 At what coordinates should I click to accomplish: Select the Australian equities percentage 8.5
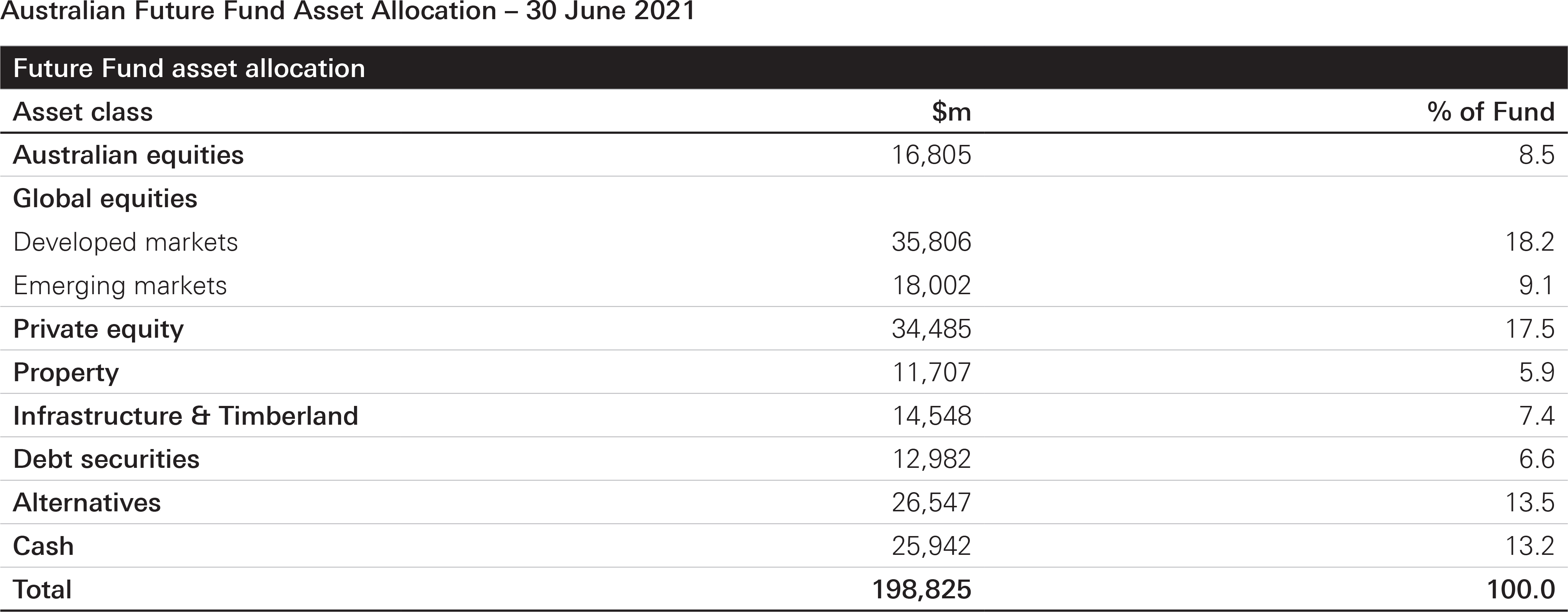click(x=1536, y=155)
